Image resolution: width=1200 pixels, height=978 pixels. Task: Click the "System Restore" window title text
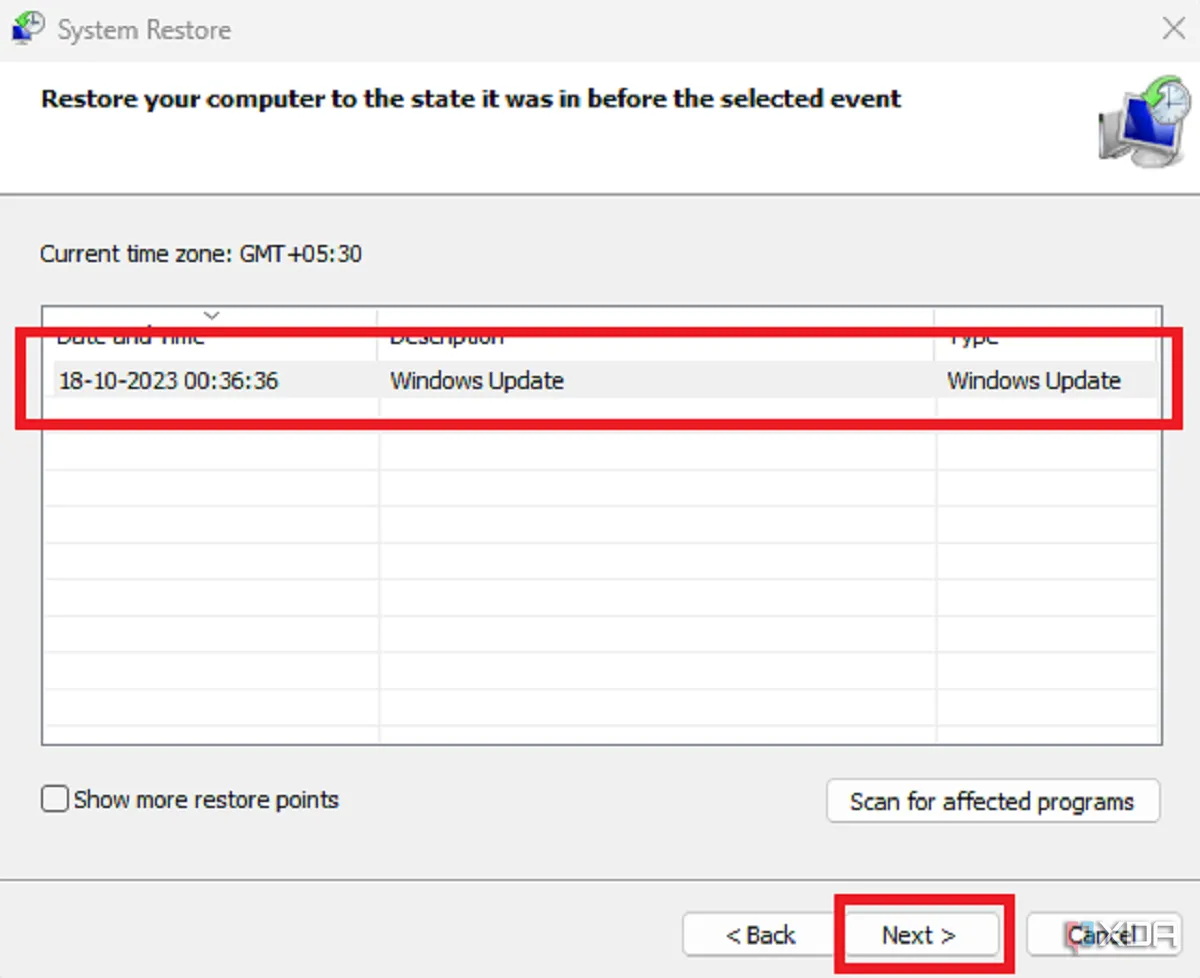click(144, 30)
